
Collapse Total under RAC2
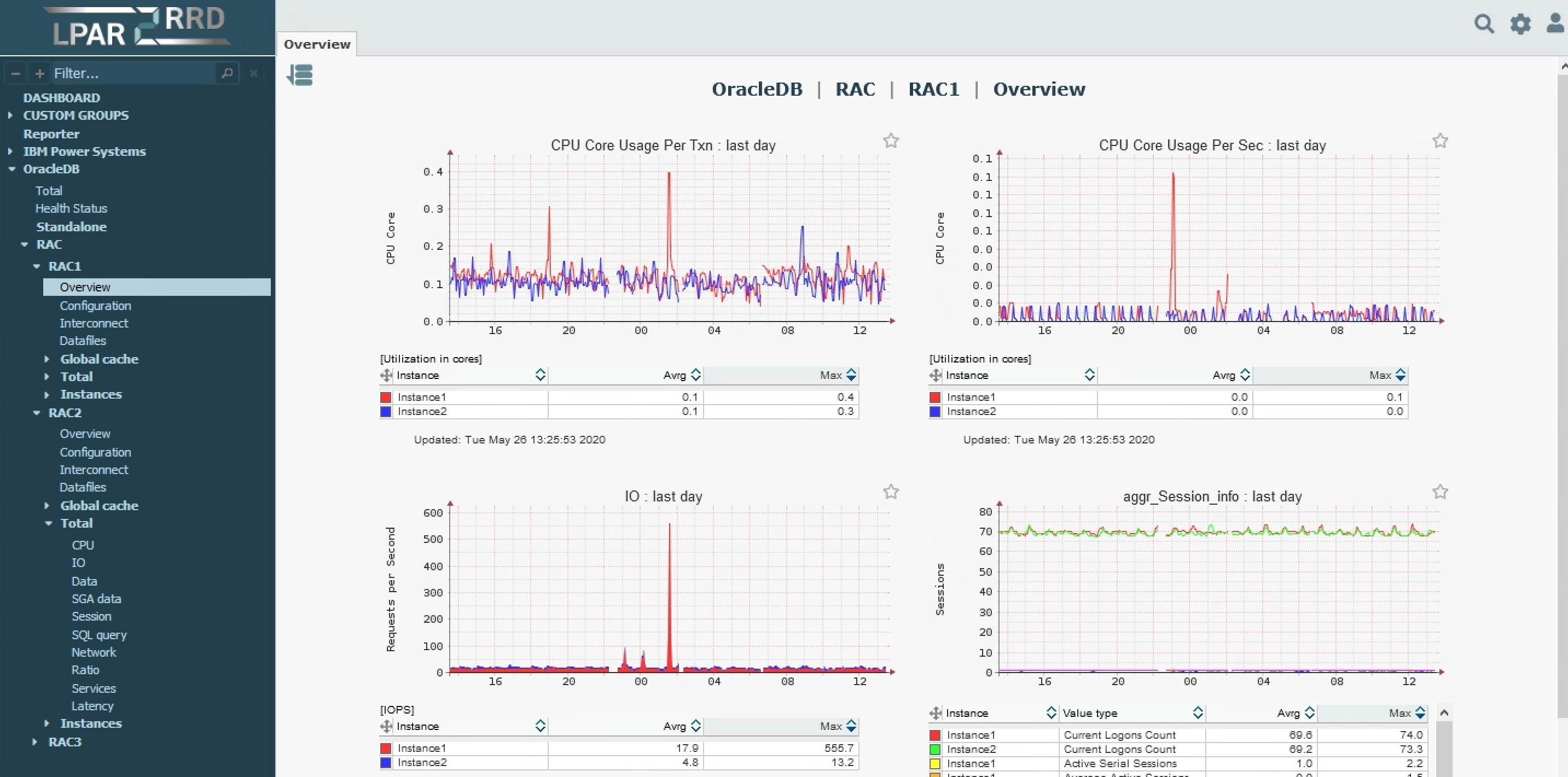click(49, 523)
